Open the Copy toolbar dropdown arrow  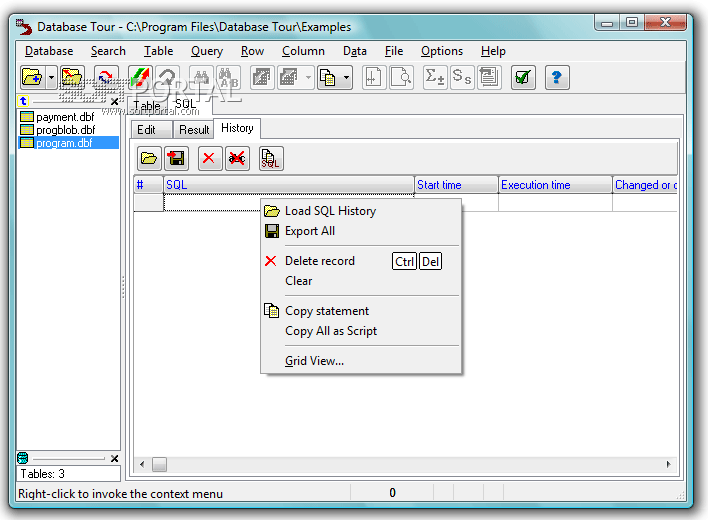pyautogui.click(x=346, y=78)
